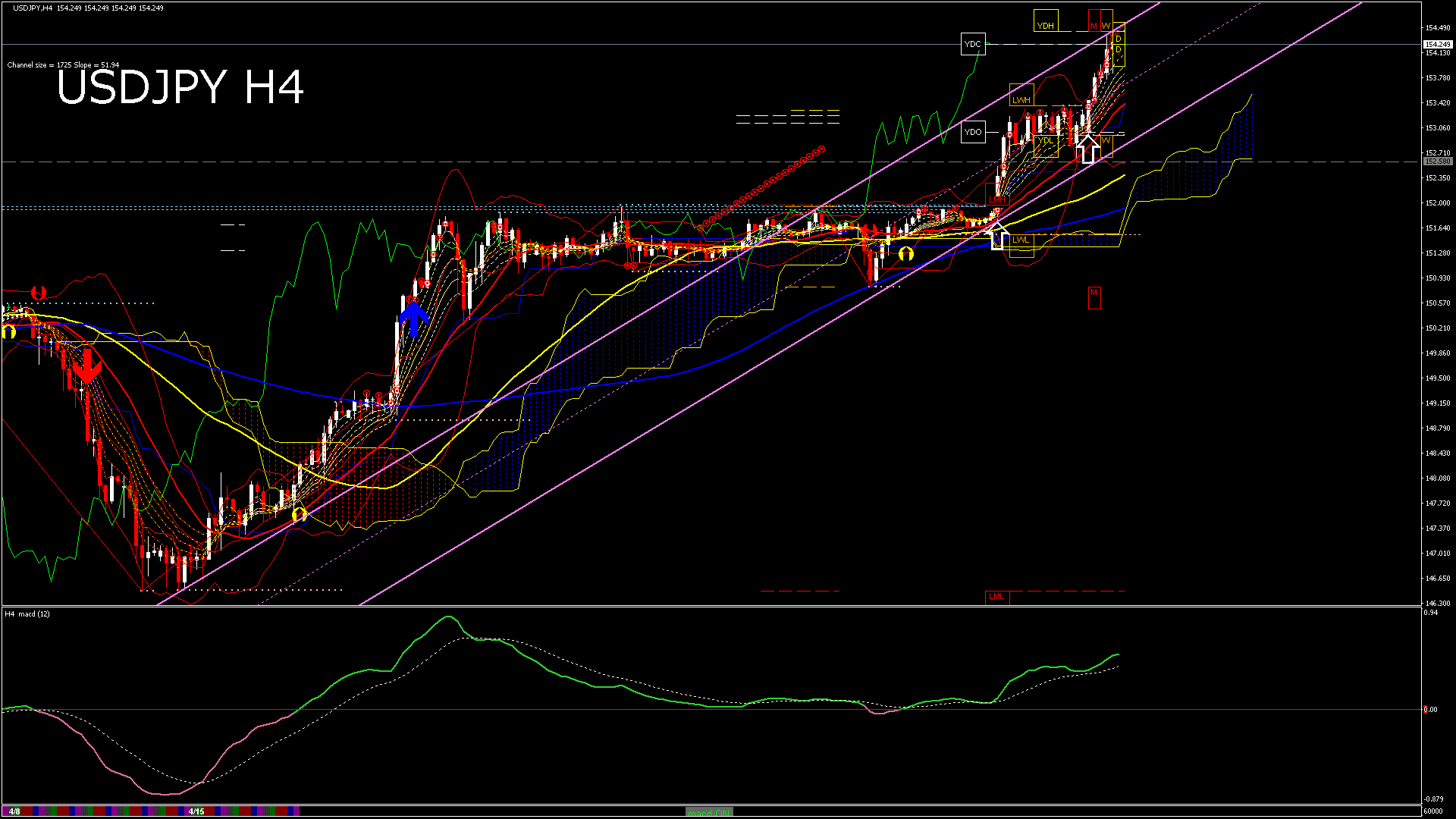Click the Channel size slope text

[x=63, y=65]
